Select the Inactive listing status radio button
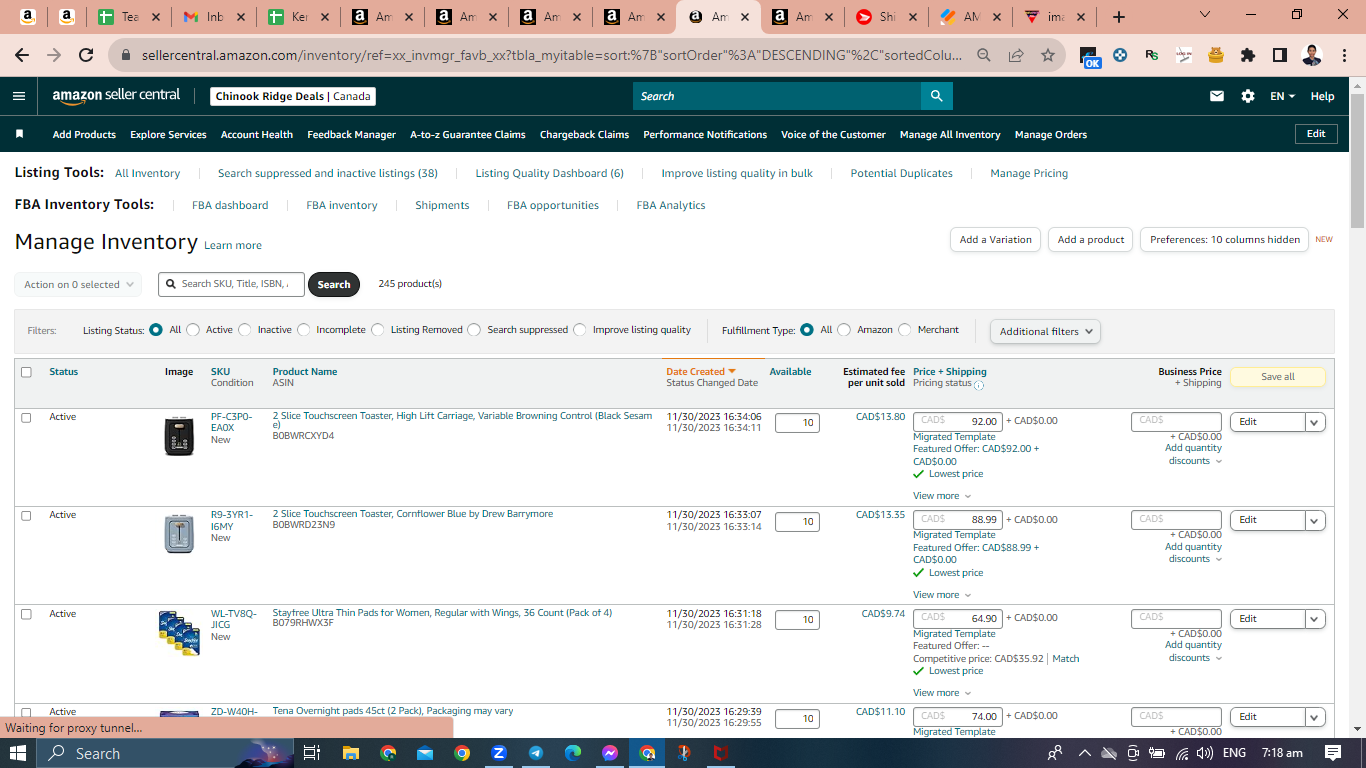Screen dimensions: 1366x768 click(245, 330)
